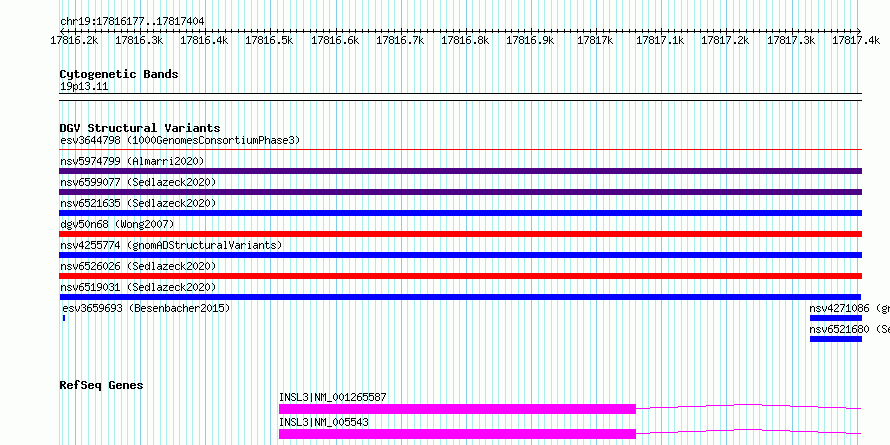The image size is (890, 445).
Task: Click the tiny blue esv3659693 variant marker
Action: pyautogui.click(x=64, y=318)
